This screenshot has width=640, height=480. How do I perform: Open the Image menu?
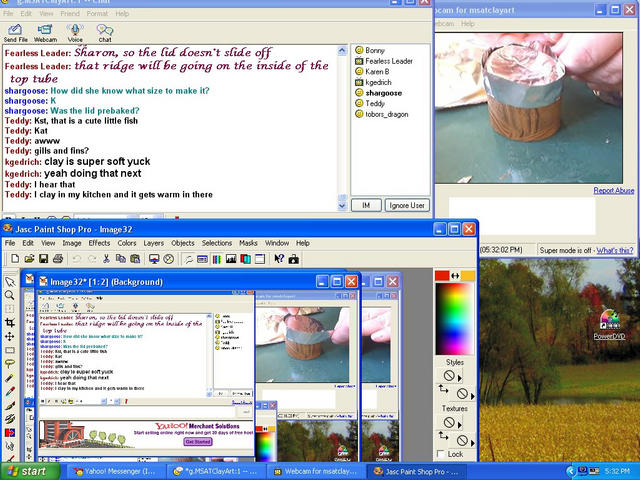click(x=72, y=243)
